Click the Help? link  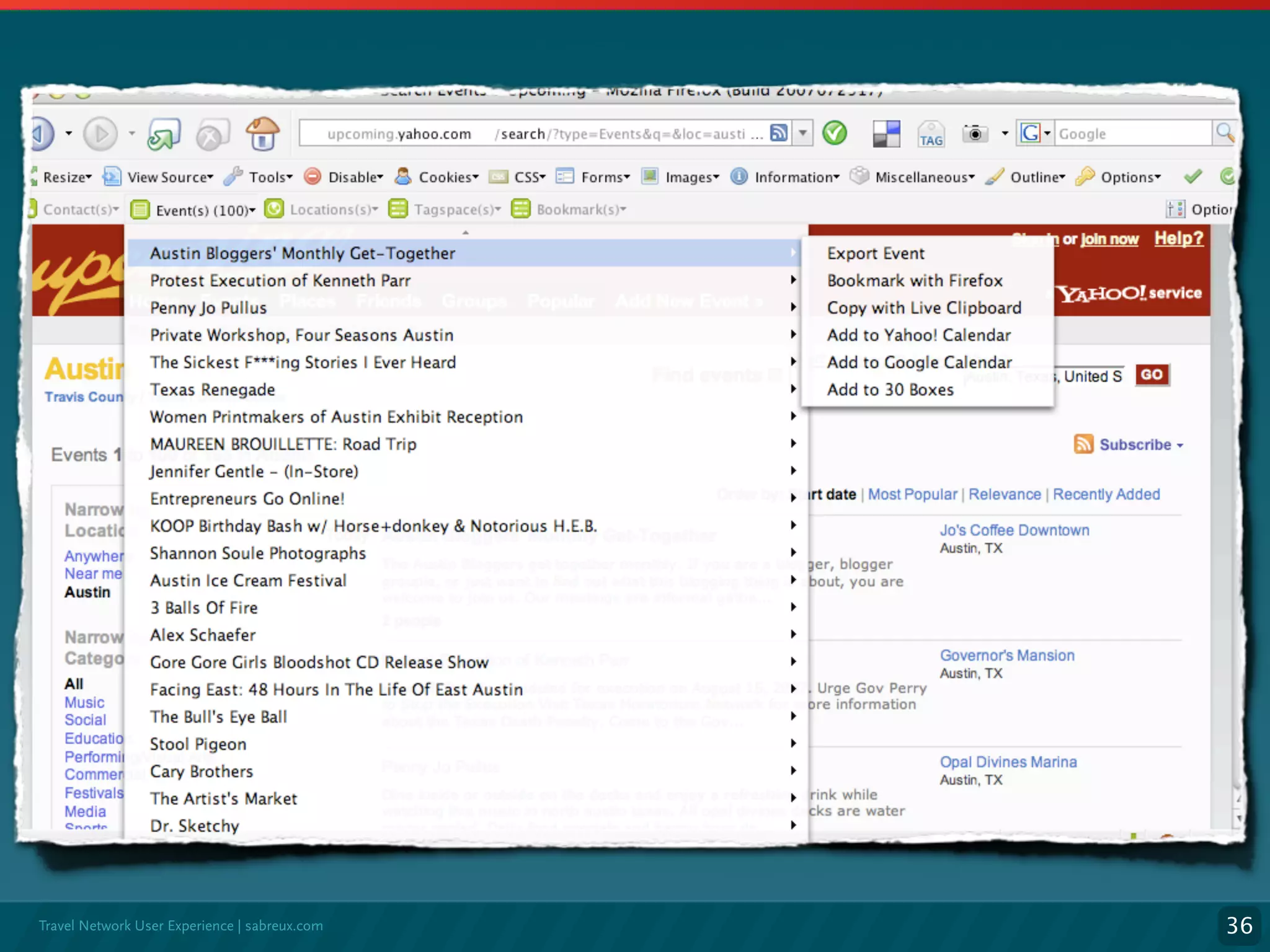coord(1178,238)
